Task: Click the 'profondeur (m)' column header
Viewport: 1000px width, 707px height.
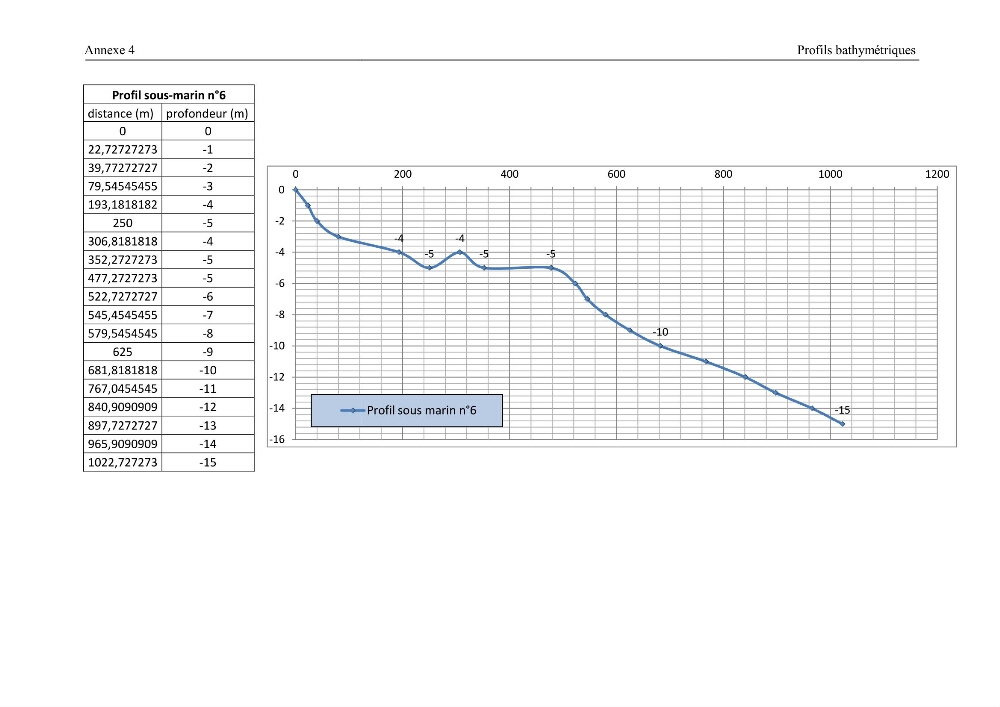Action: click(x=207, y=113)
